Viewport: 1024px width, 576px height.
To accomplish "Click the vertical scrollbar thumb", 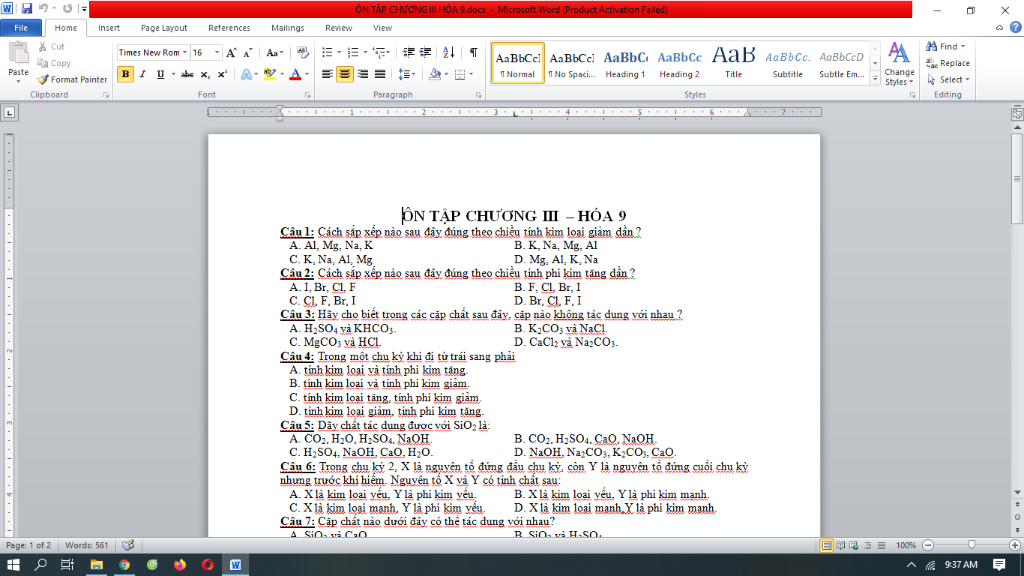I will click(x=1017, y=178).
